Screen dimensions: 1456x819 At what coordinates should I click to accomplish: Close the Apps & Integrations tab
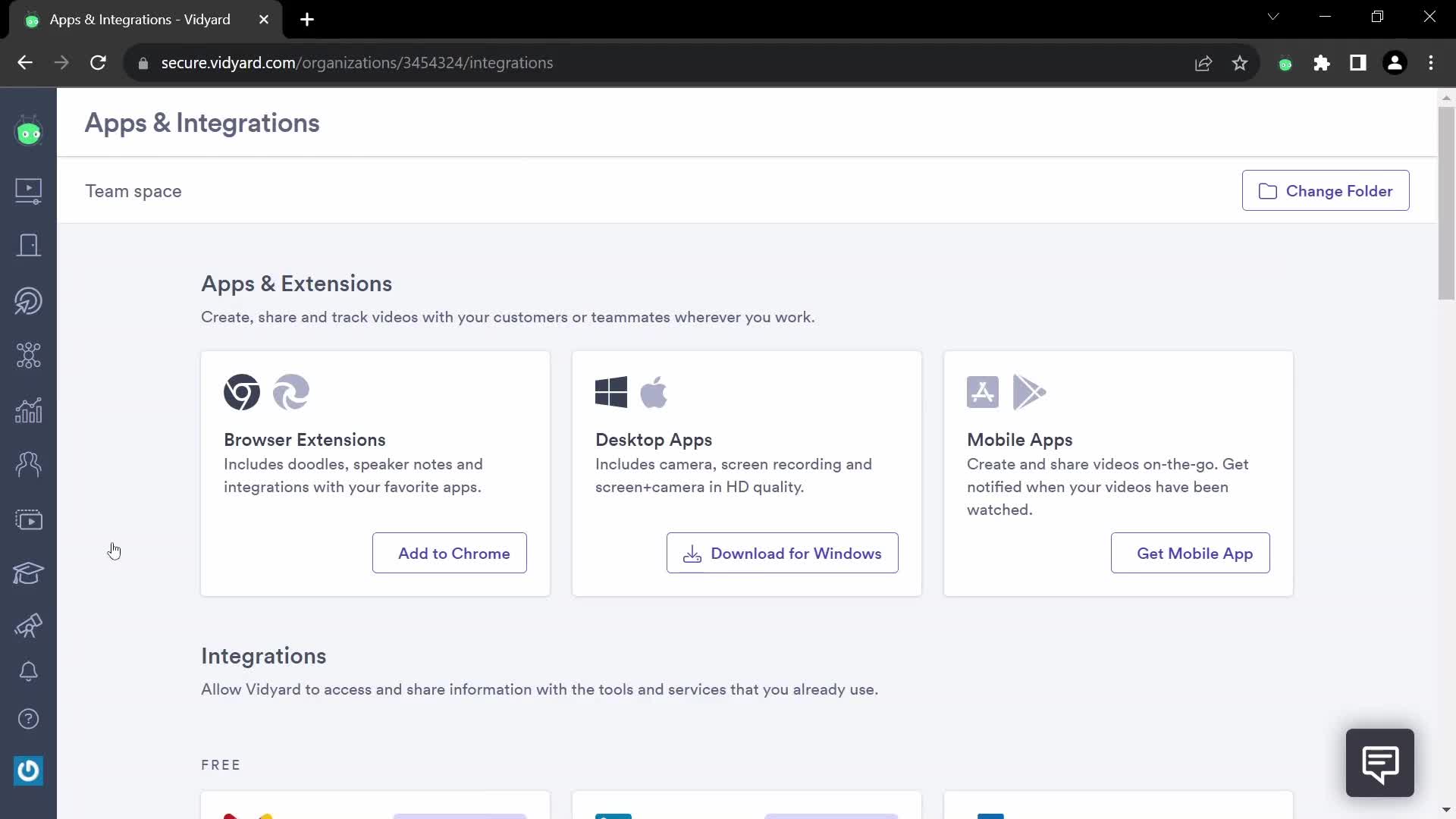click(x=264, y=20)
